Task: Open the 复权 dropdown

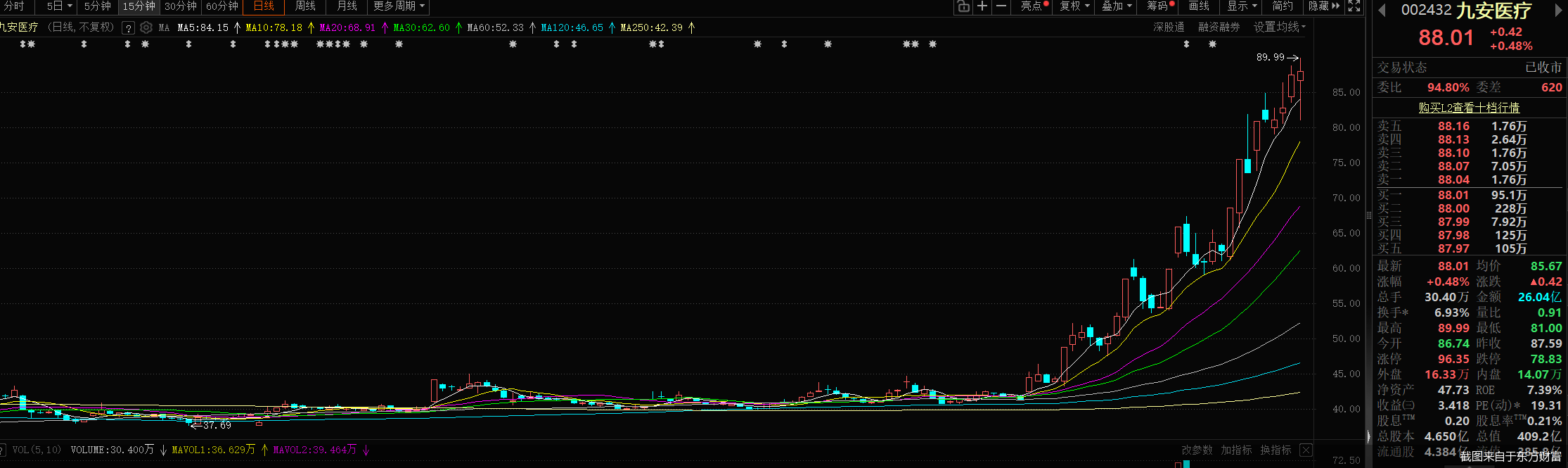Action: (1074, 6)
